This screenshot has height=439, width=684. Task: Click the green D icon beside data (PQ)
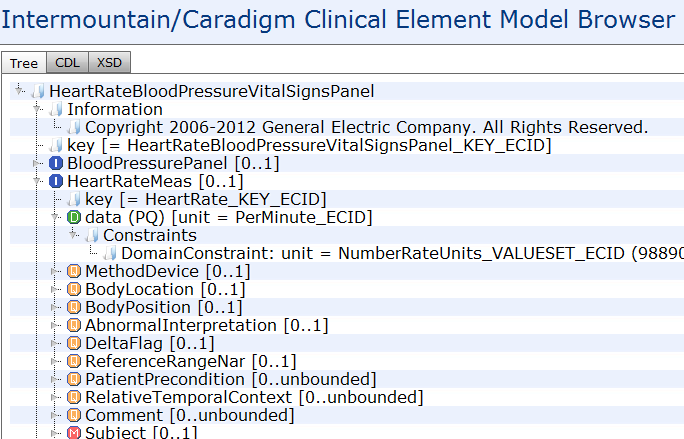coord(74,217)
